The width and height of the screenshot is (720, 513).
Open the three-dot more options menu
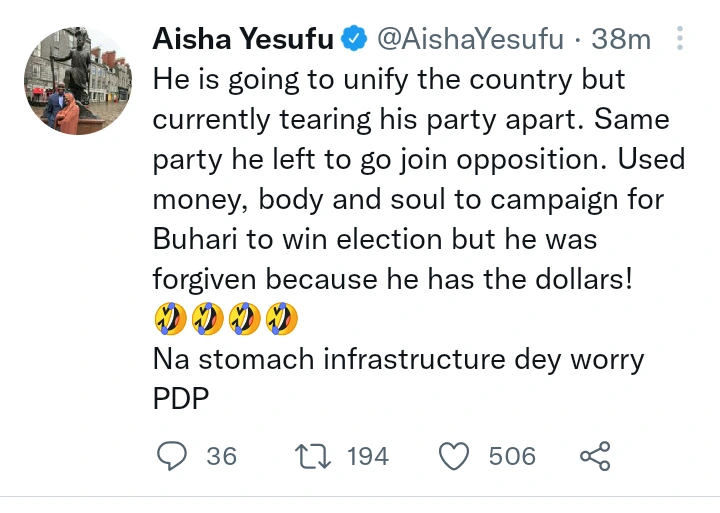(x=681, y=40)
